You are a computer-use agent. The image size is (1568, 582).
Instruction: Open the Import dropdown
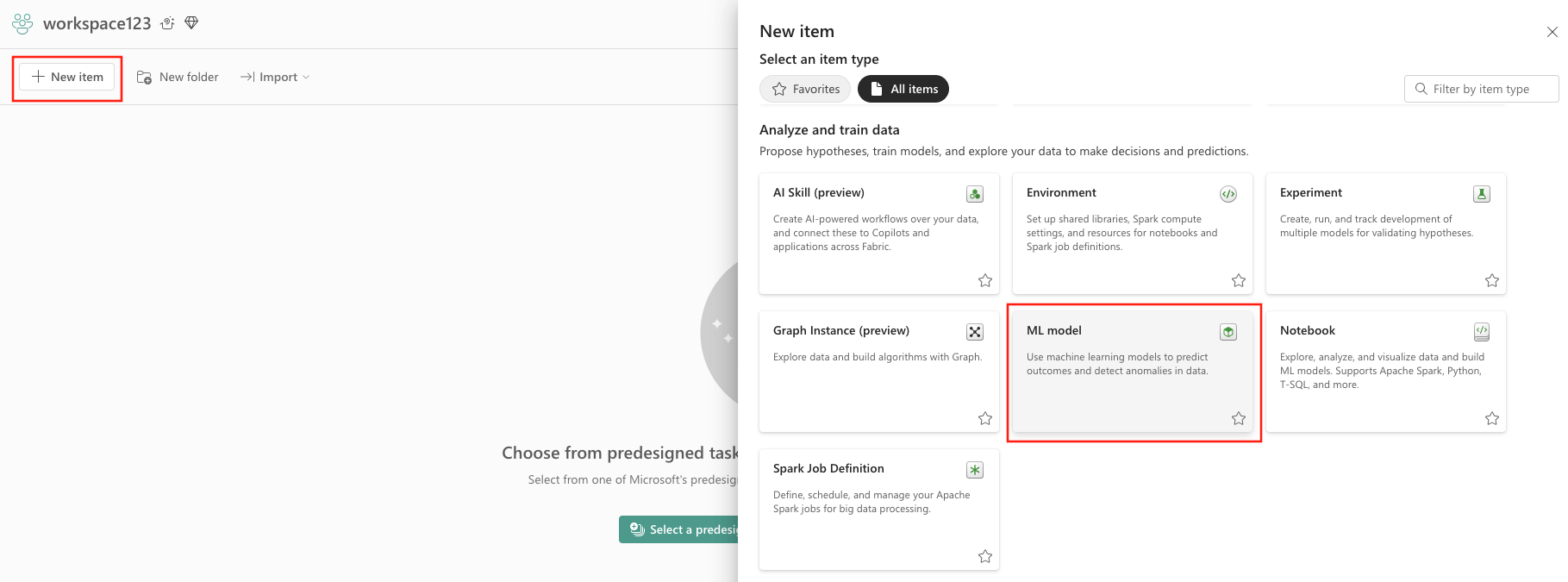tap(275, 77)
